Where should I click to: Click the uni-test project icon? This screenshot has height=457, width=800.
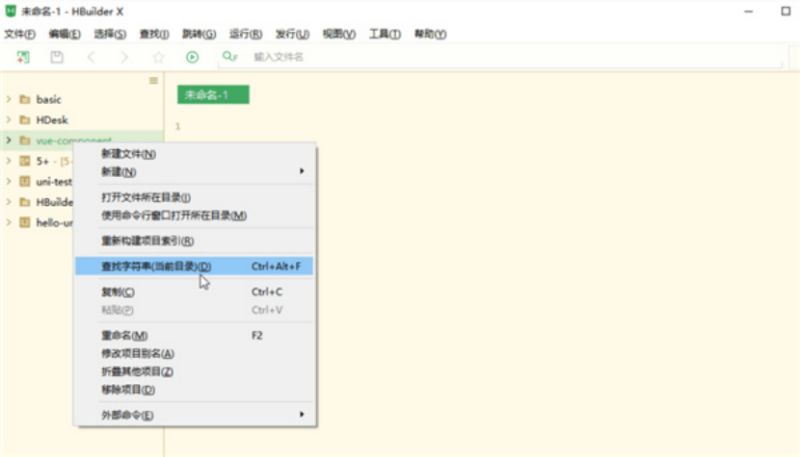tap(24, 181)
